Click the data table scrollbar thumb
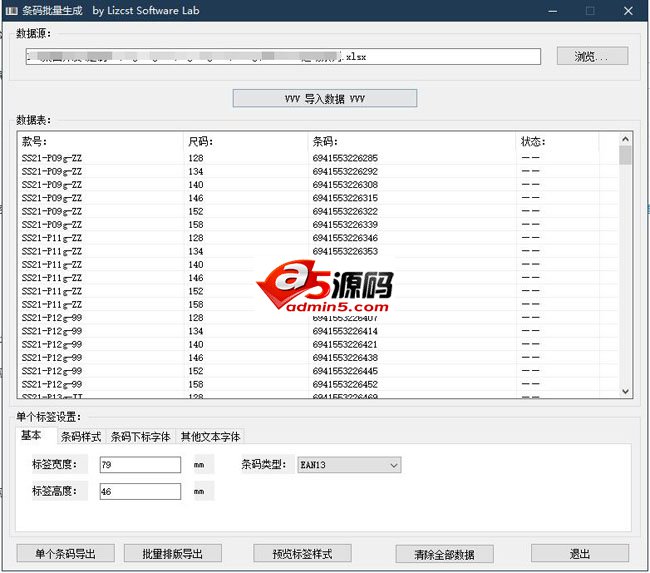This screenshot has height=573, width=650. coord(625,155)
